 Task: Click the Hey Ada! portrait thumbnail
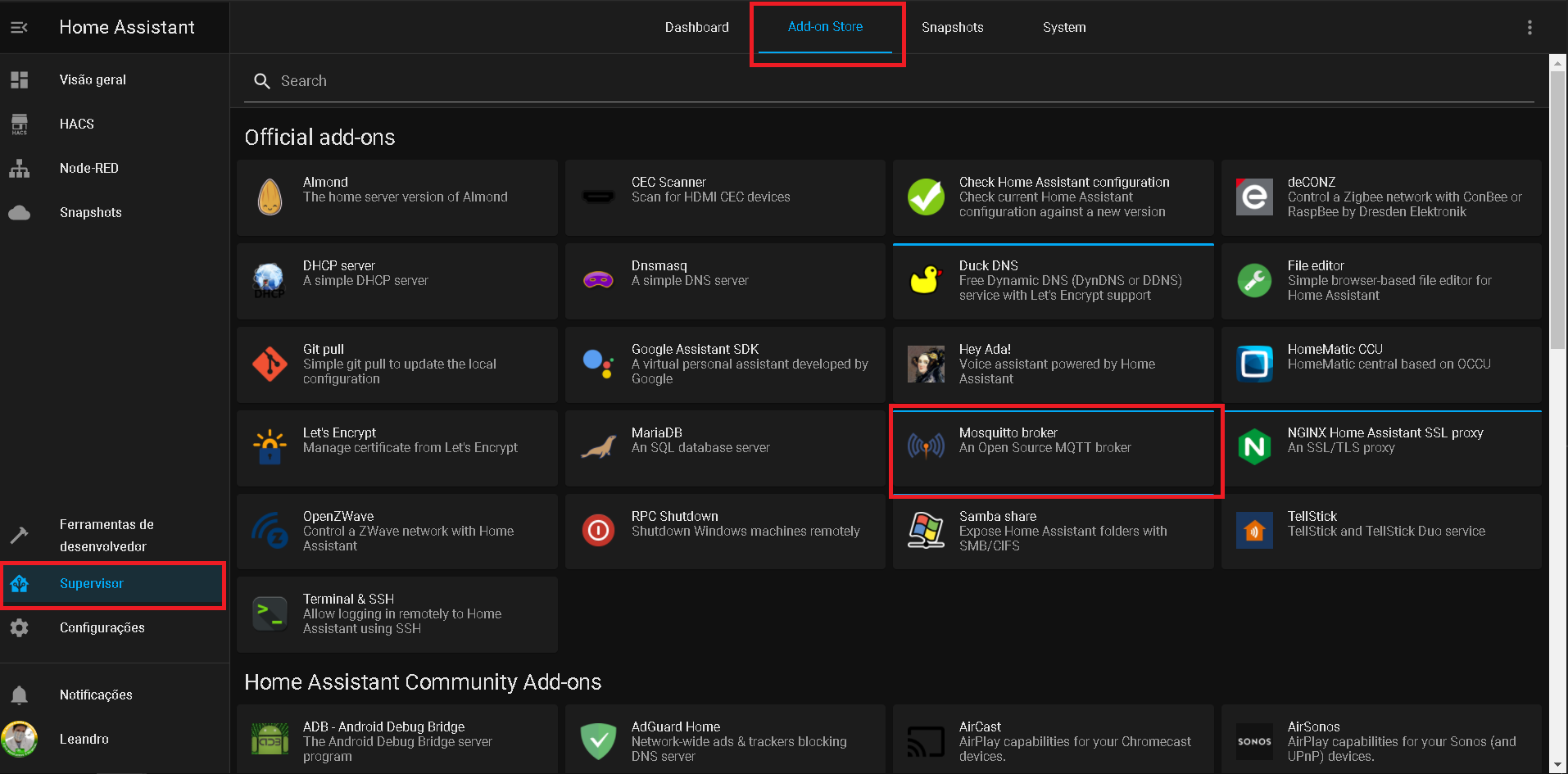pos(926,364)
